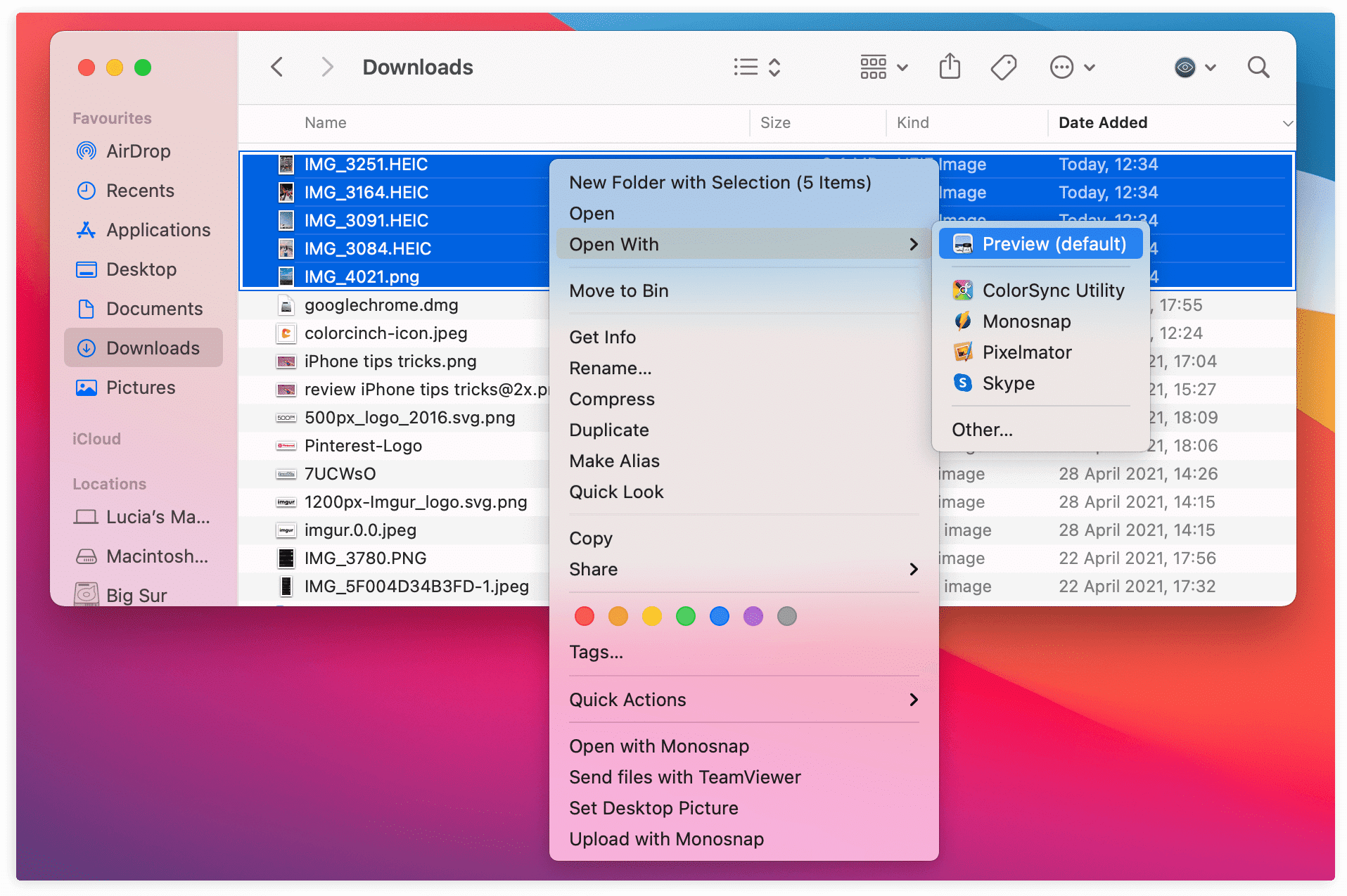The height and width of the screenshot is (896, 1347).
Task: Open the Pictures sidebar folder
Action: pos(141,387)
